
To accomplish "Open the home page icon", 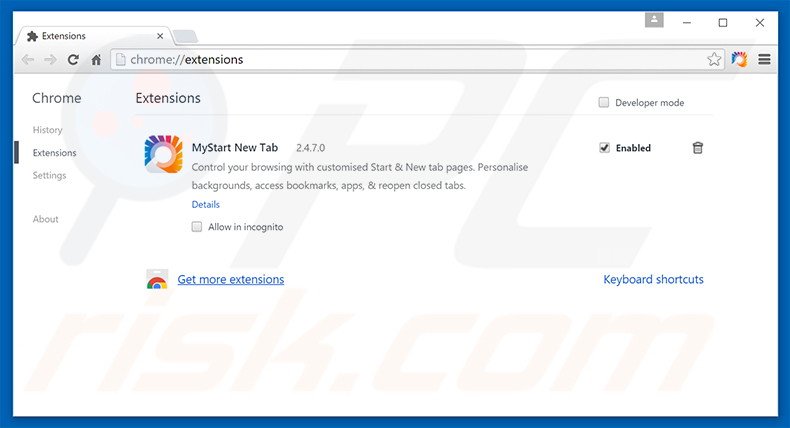I will (96, 60).
